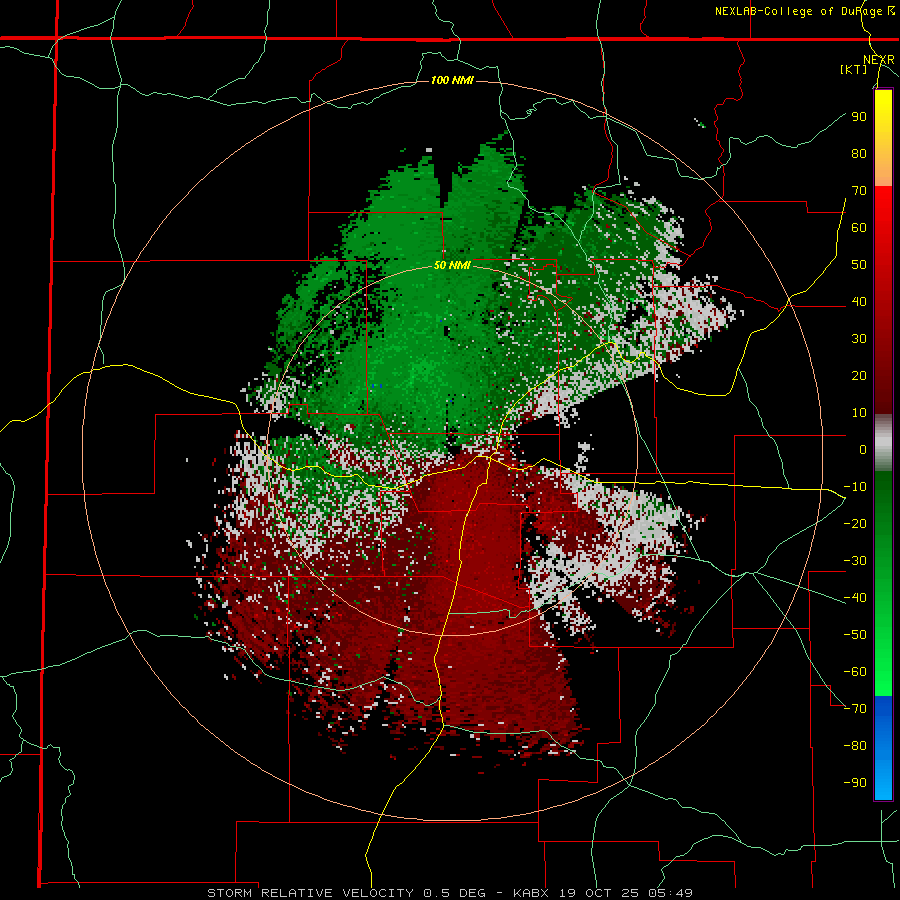Viewport: 900px width, 900px height.
Task: Click the 20 value on velocity scale
Action: tap(859, 375)
